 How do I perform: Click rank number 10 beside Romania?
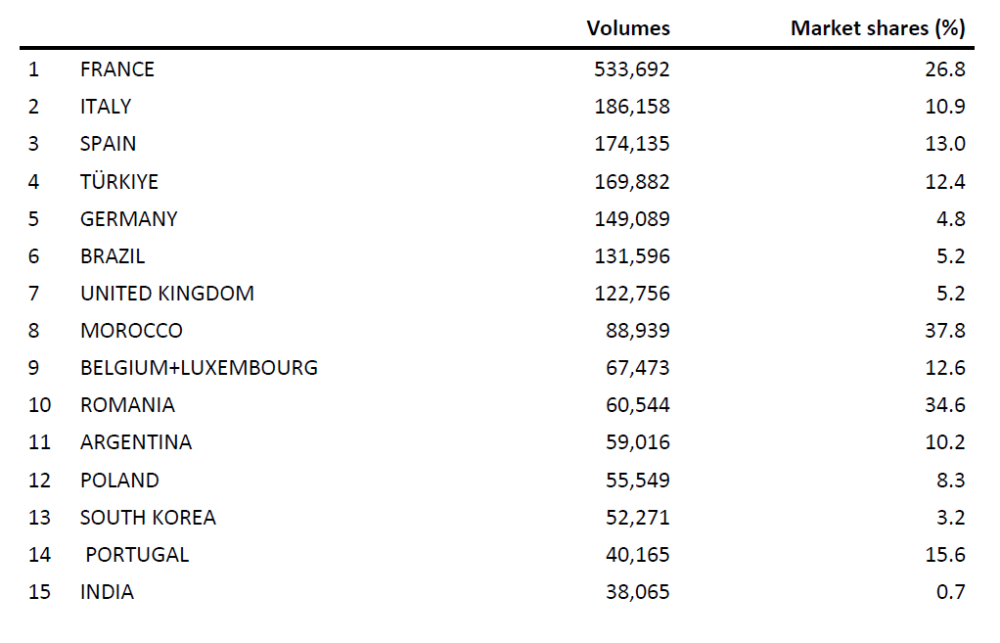pos(39,405)
